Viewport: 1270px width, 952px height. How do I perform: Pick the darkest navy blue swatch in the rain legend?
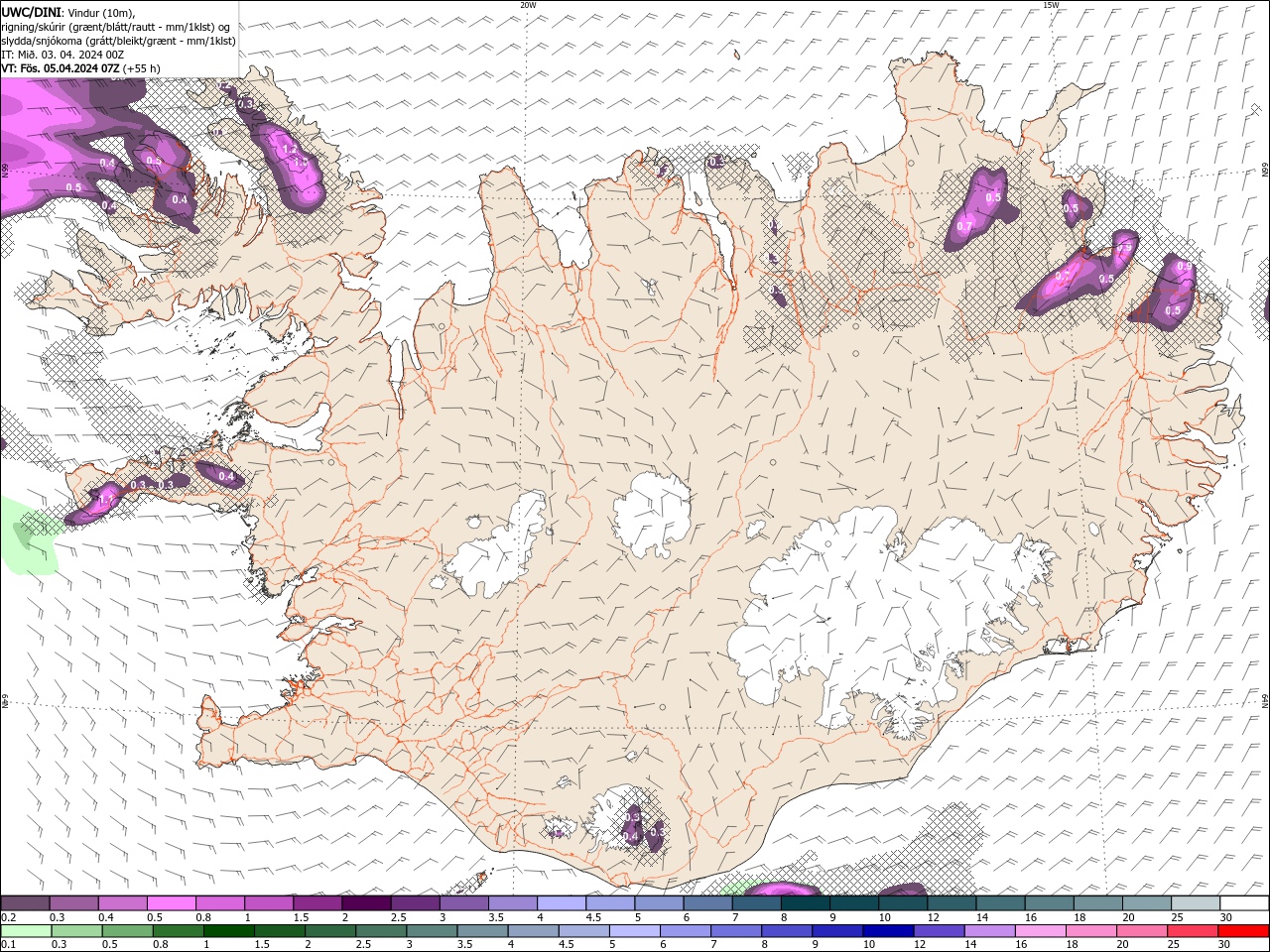tap(886, 931)
